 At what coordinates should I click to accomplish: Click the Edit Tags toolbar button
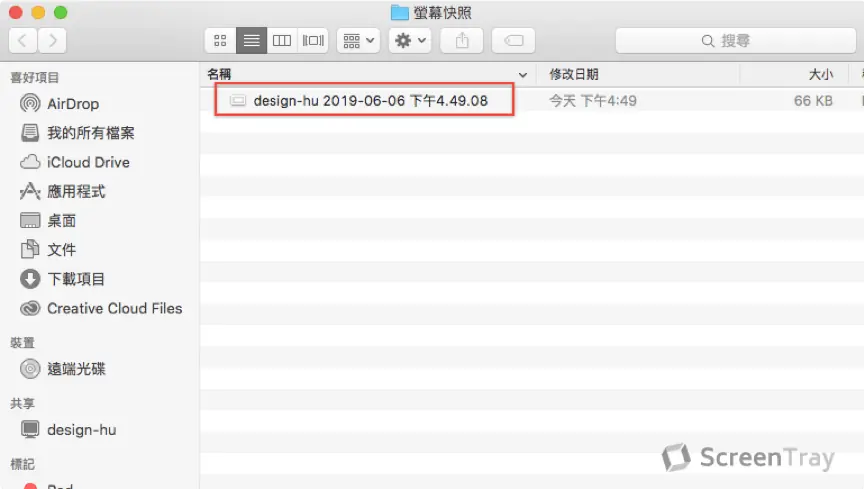pos(513,40)
